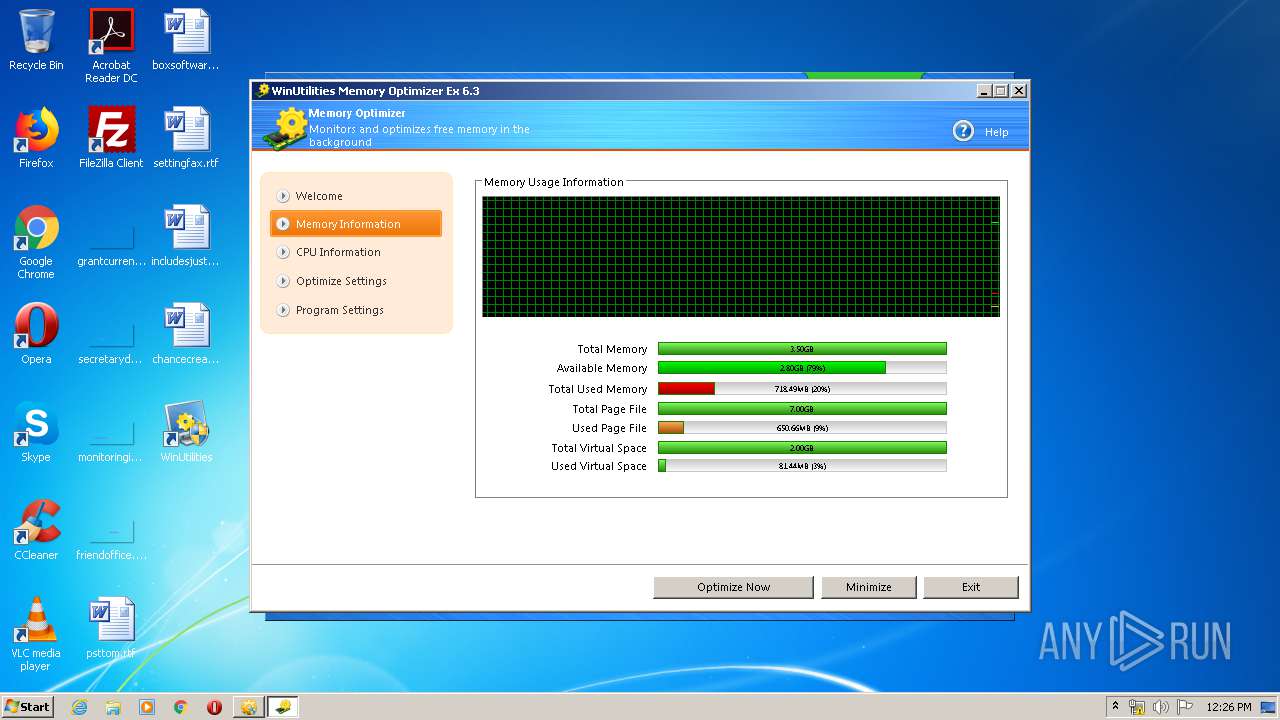Click the memory usage graph
This screenshot has width=1280, height=720.
[741, 256]
